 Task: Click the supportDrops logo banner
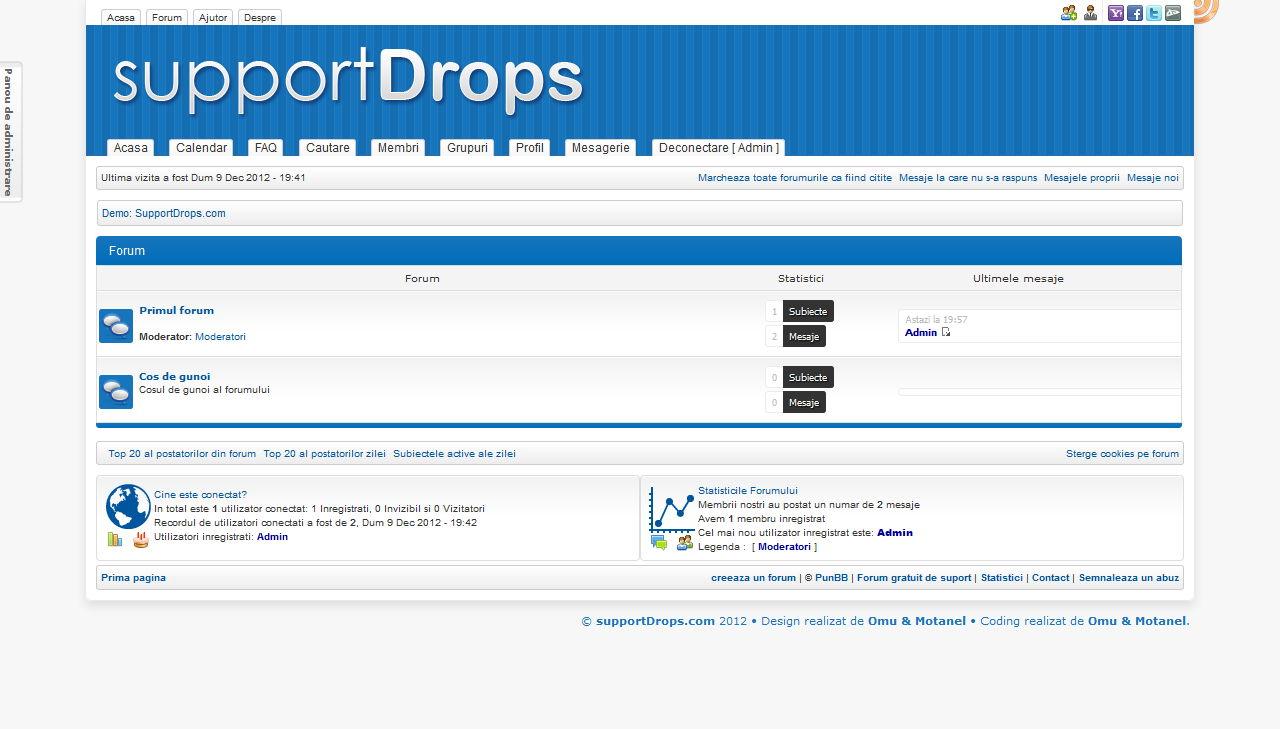click(348, 80)
